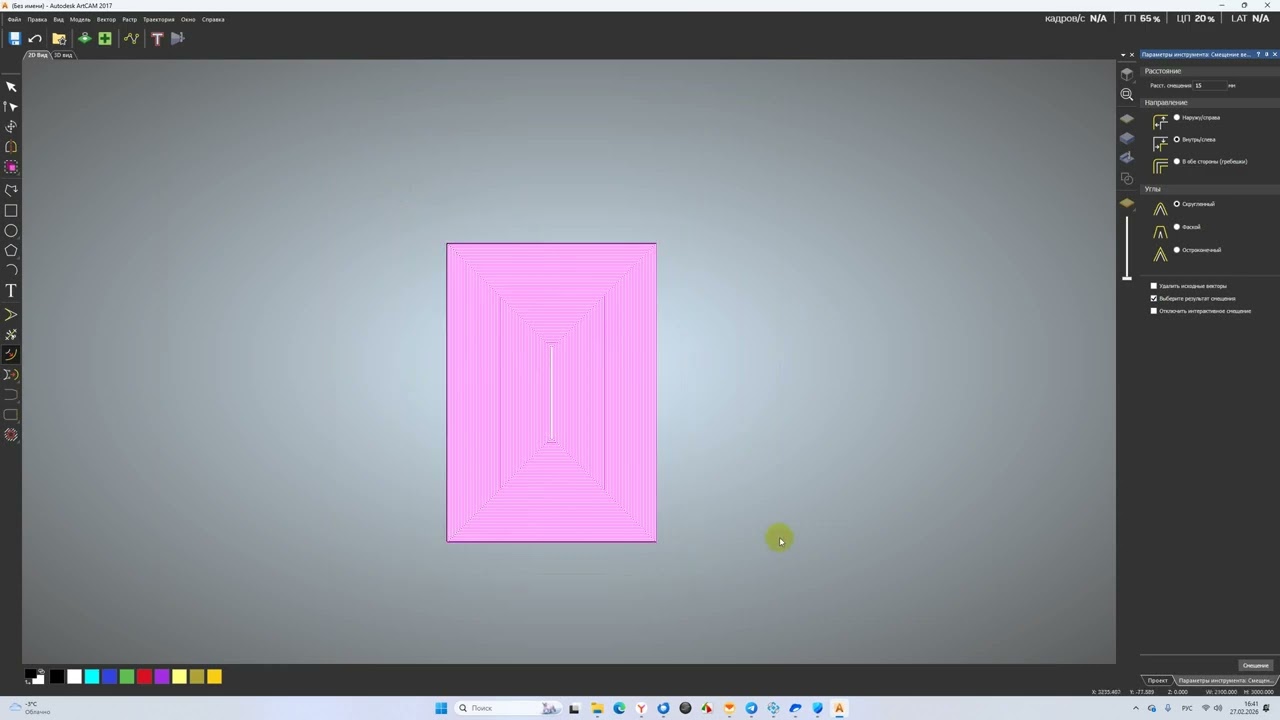Click the relief contrast vertical slider

click(x=1127, y=248)
